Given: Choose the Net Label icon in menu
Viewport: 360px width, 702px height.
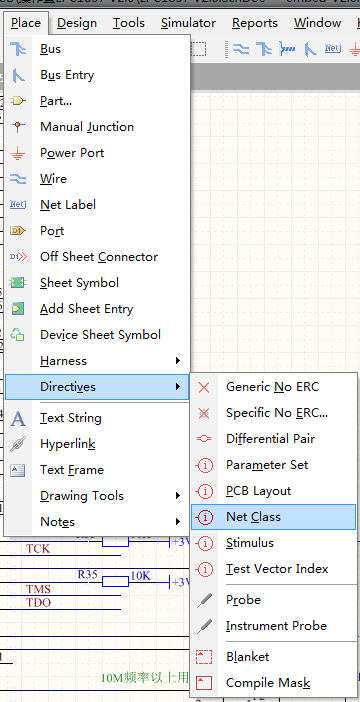Looking at the screenshot, I should click(18, 205).
